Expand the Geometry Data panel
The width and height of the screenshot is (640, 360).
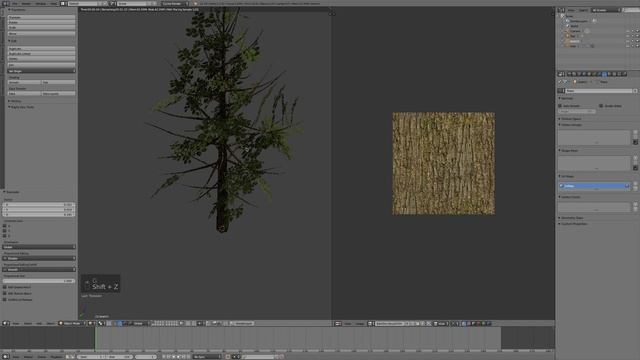pos(571,218)
